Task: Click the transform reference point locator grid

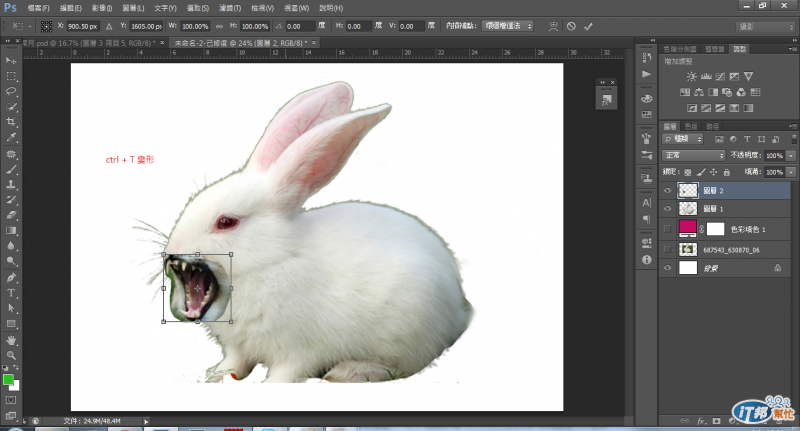Action: [x=46, y=26]
